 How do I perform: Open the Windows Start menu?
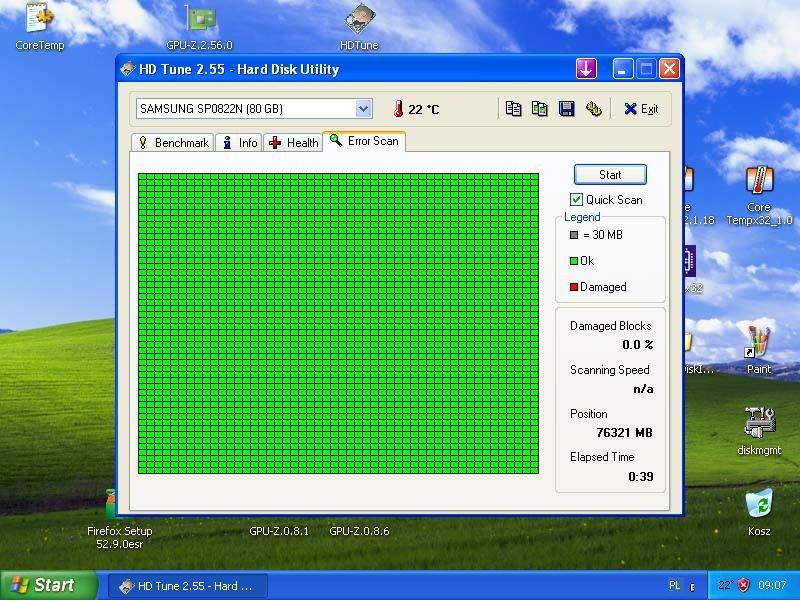click(48, 585)
